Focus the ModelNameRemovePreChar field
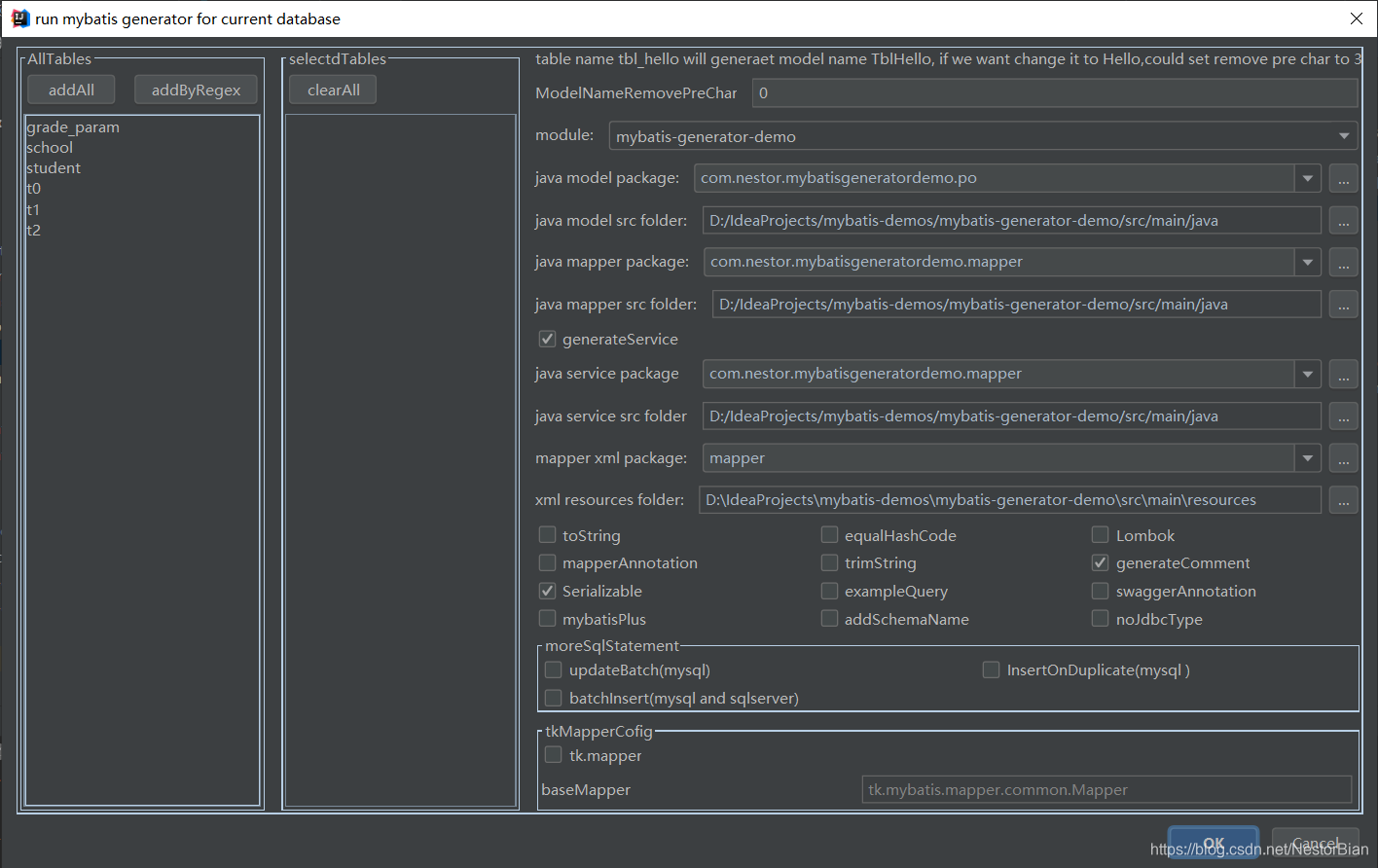1378x868 pixels. click(1055, 92)
